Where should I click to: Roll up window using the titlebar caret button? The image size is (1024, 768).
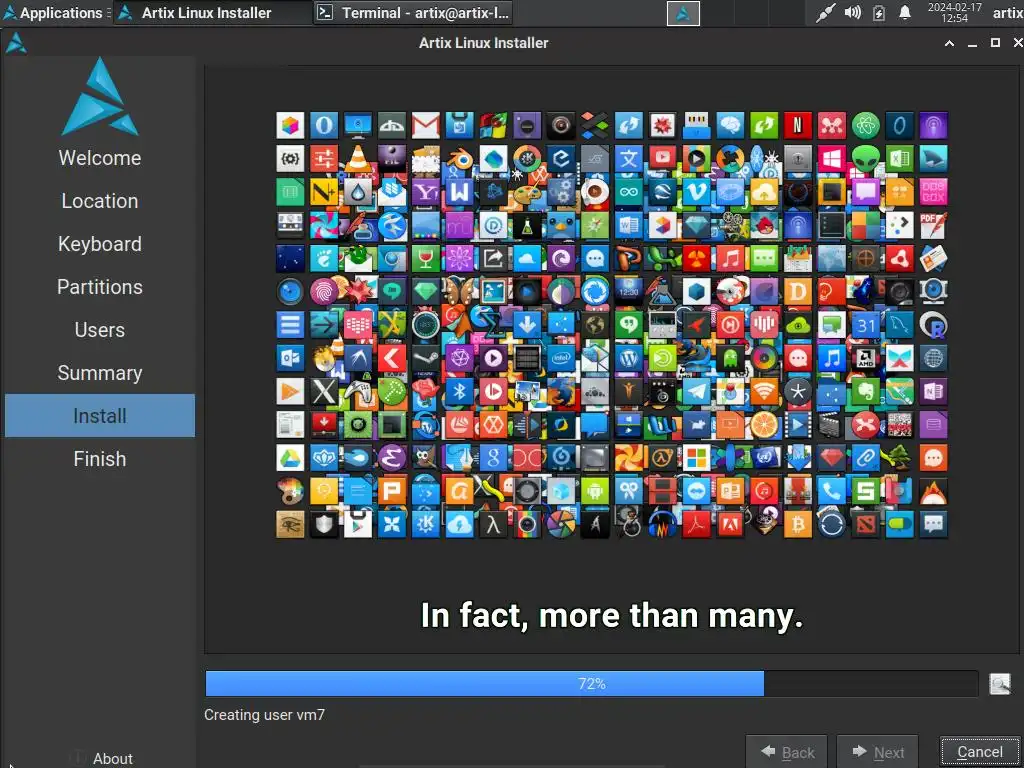click(950, 43)
